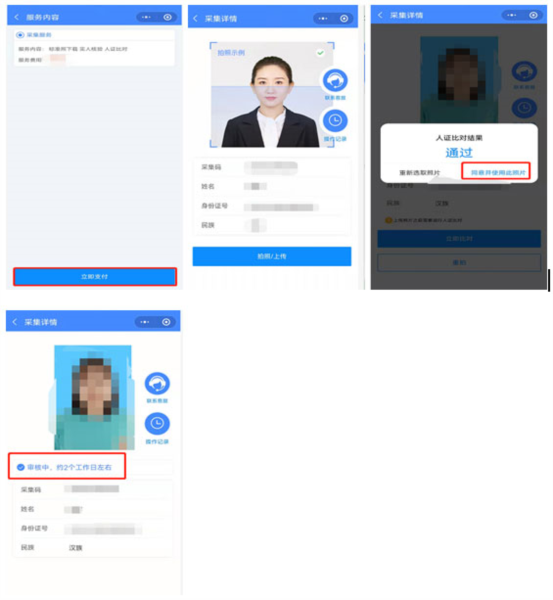Click 审核中,约2个工作日左右 status text
Screen dimensions: 553x600
(x=69, y=467)
